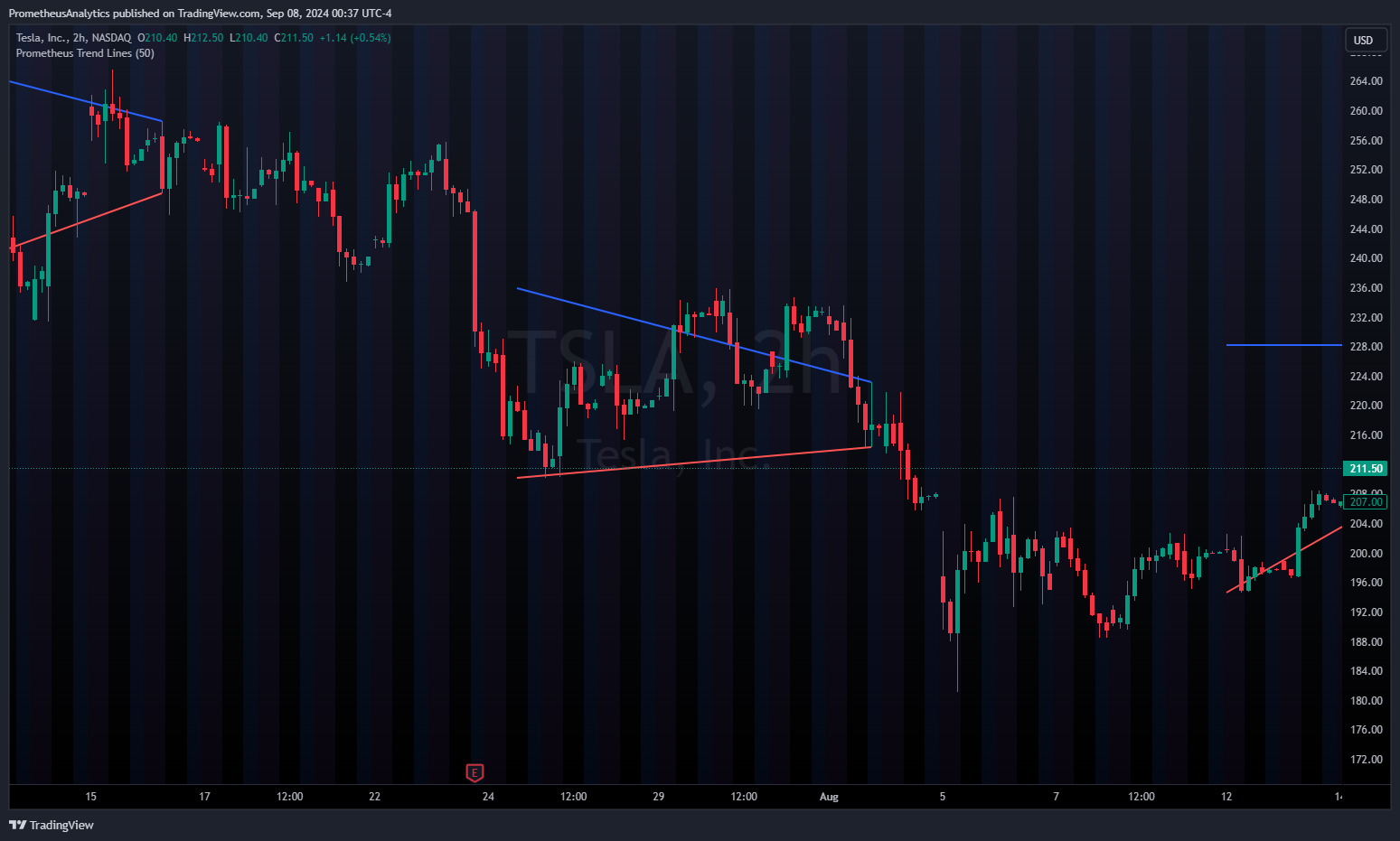
Task: Click the 236.00 price axis label
Action: point(1366,288)
